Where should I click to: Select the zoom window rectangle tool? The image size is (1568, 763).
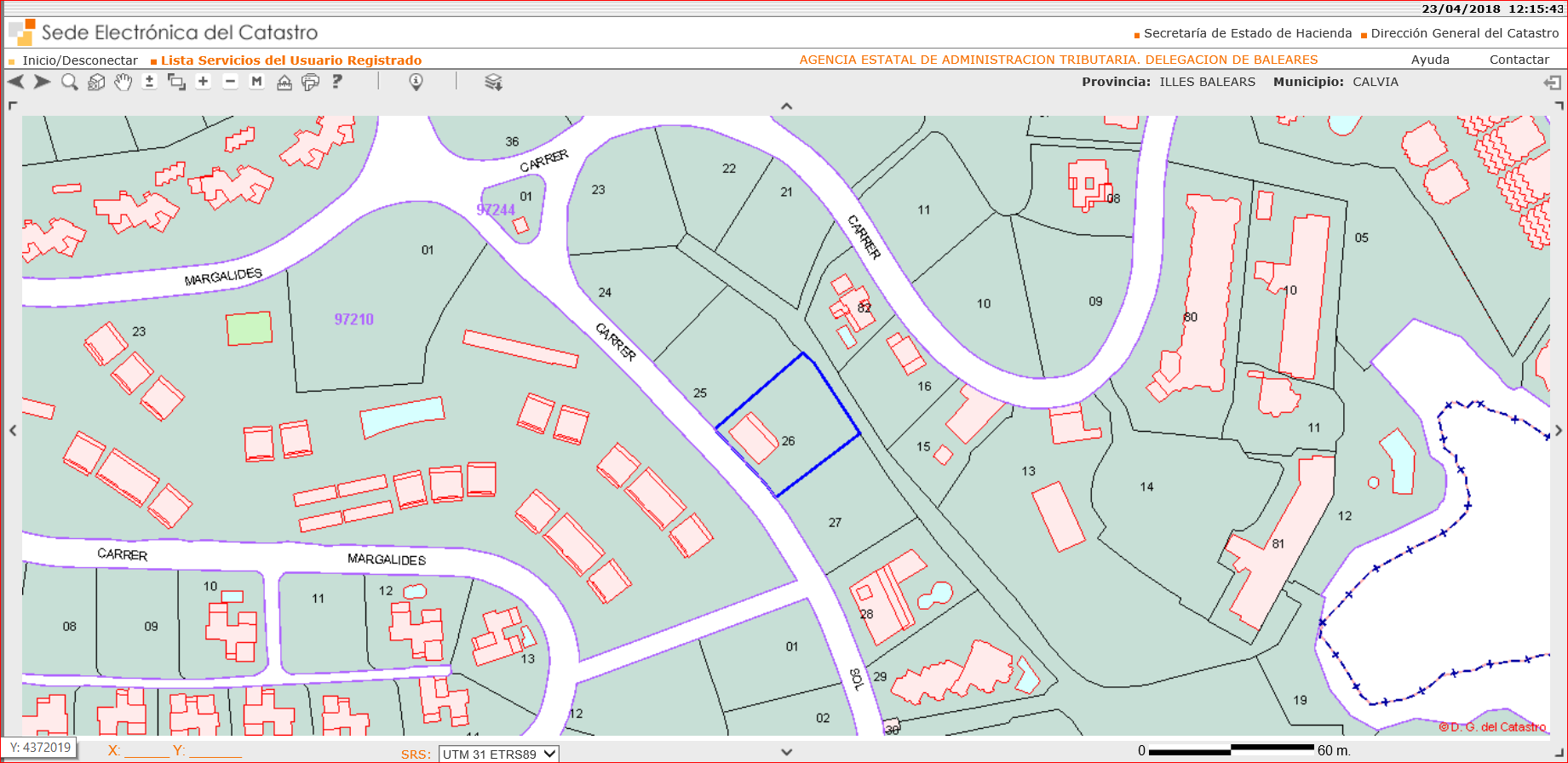point(176,82)
